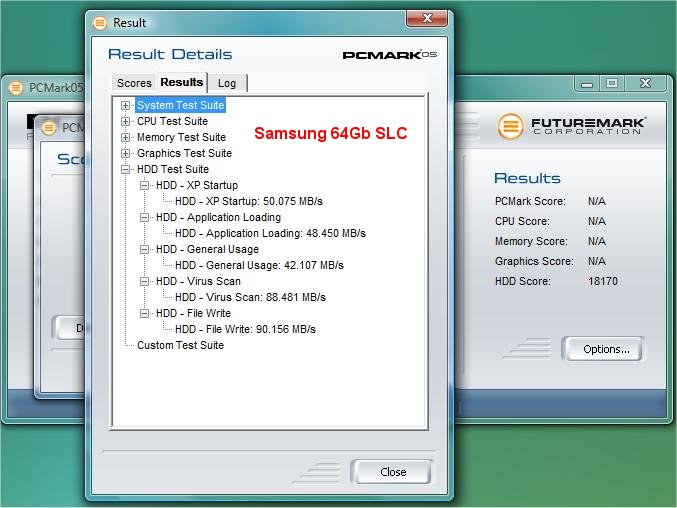
Task: Select the Memory Test Suite row
Action: (x=181, y=137)
